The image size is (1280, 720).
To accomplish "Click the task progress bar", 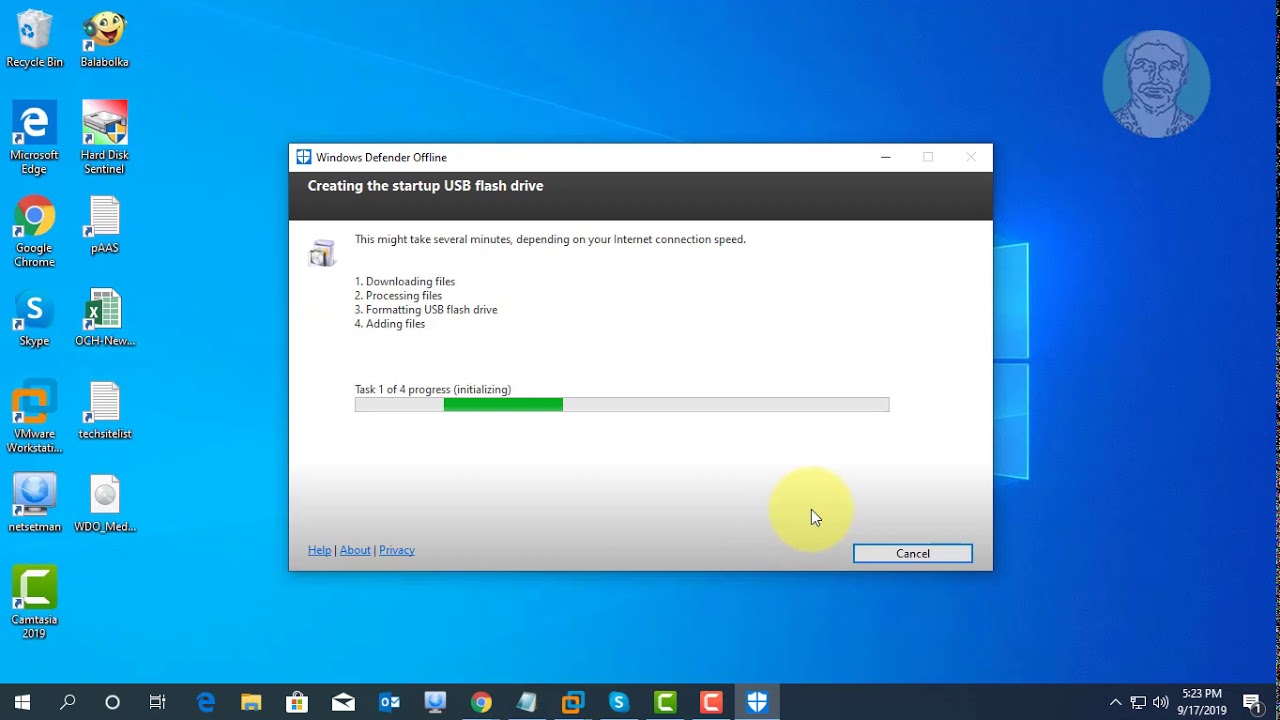I will pyautogui.click(x=621, y=404).
